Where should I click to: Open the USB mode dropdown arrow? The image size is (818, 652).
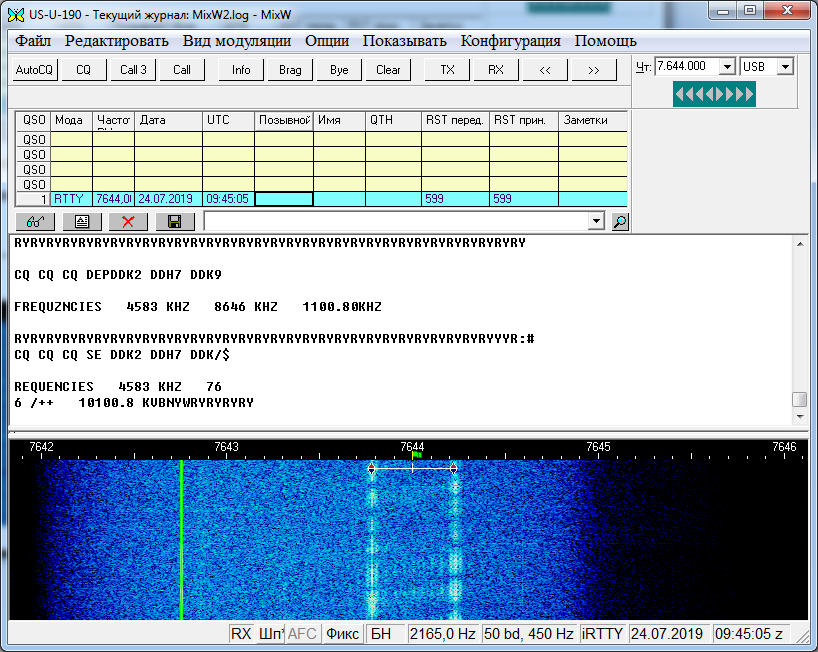tap(785, 67)
